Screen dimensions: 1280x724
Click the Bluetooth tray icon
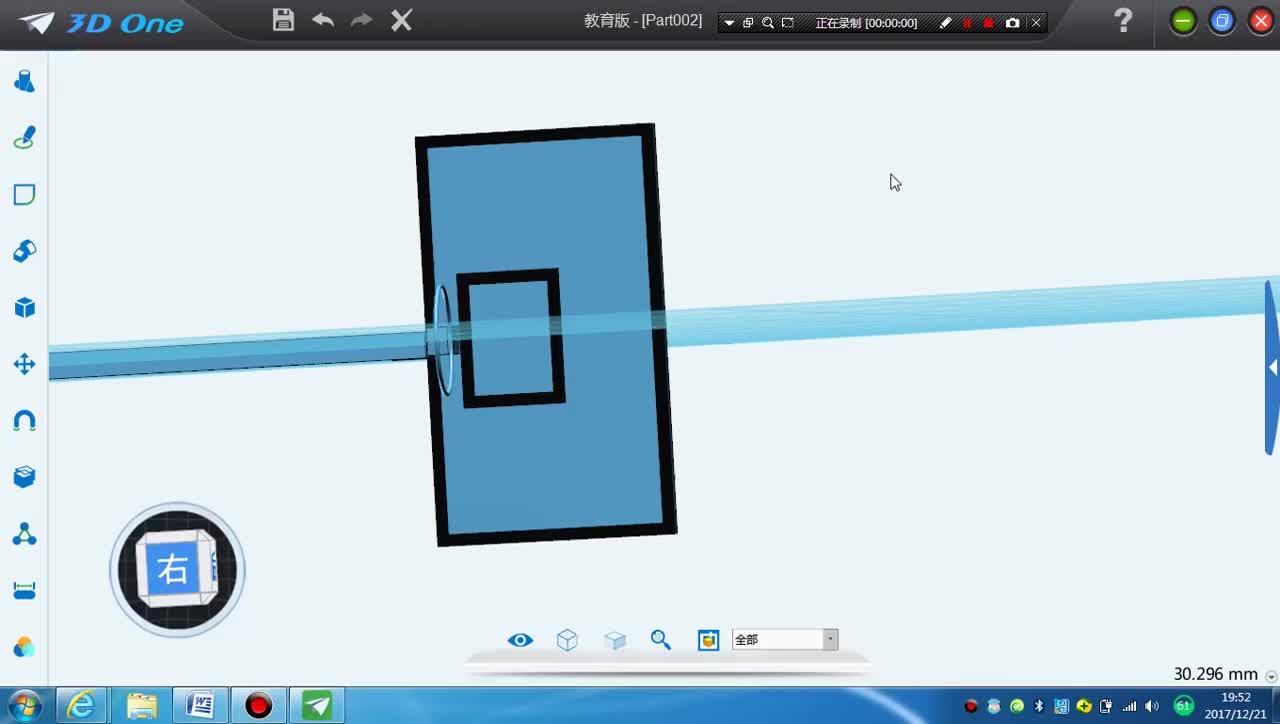[x=1039, y=706]
